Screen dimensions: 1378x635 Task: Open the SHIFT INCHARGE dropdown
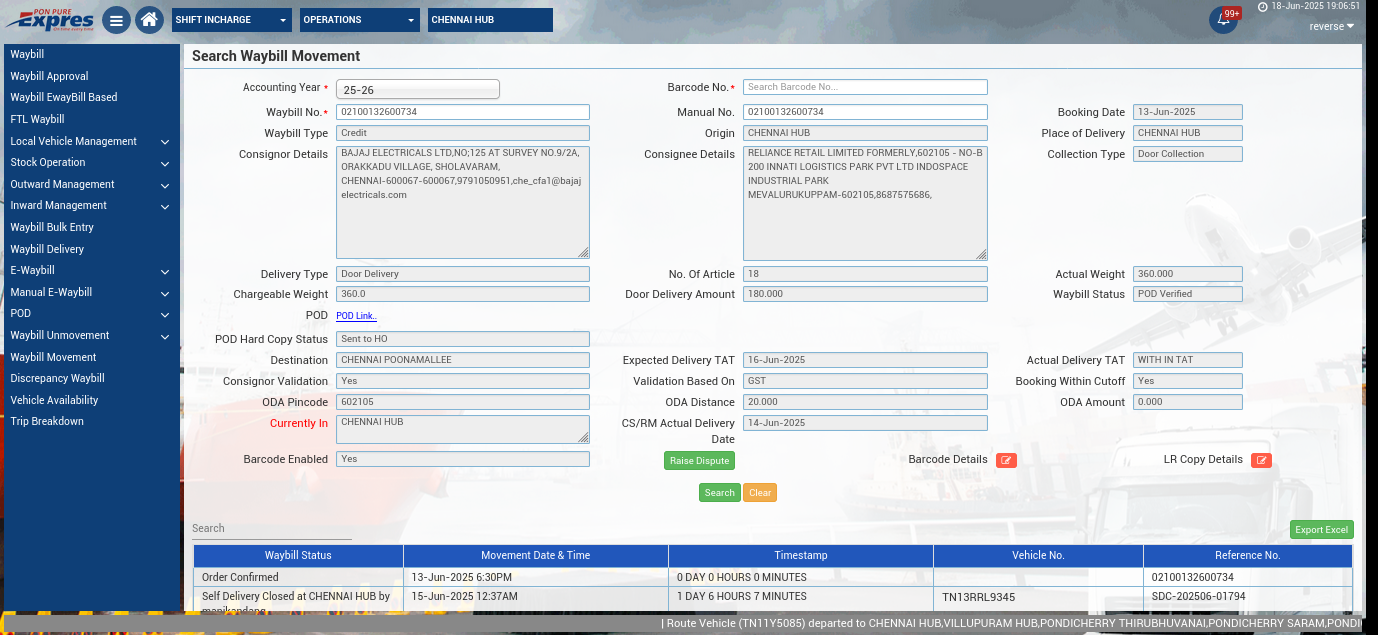(x=232, y=20)
